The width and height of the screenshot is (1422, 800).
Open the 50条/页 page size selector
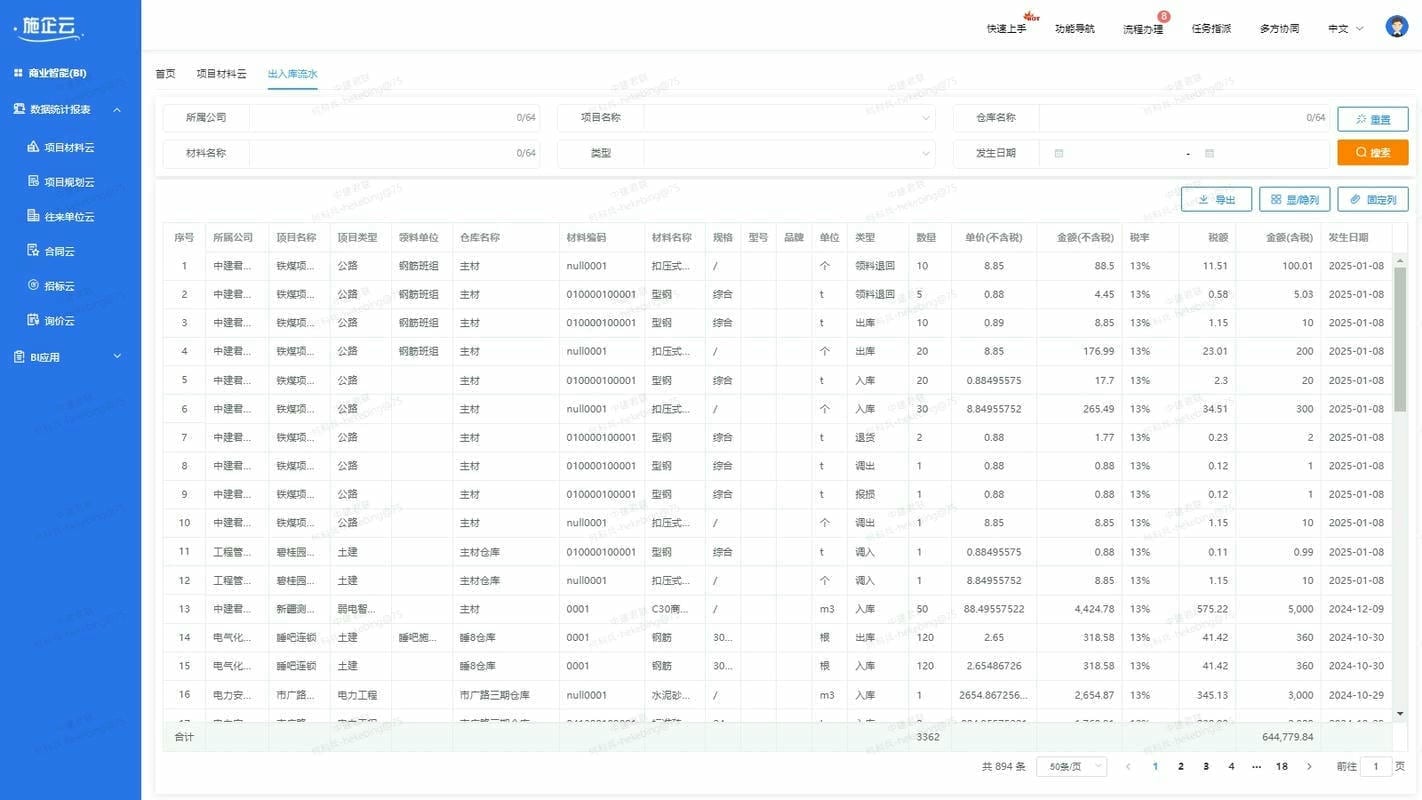(x=1071, y=767)
